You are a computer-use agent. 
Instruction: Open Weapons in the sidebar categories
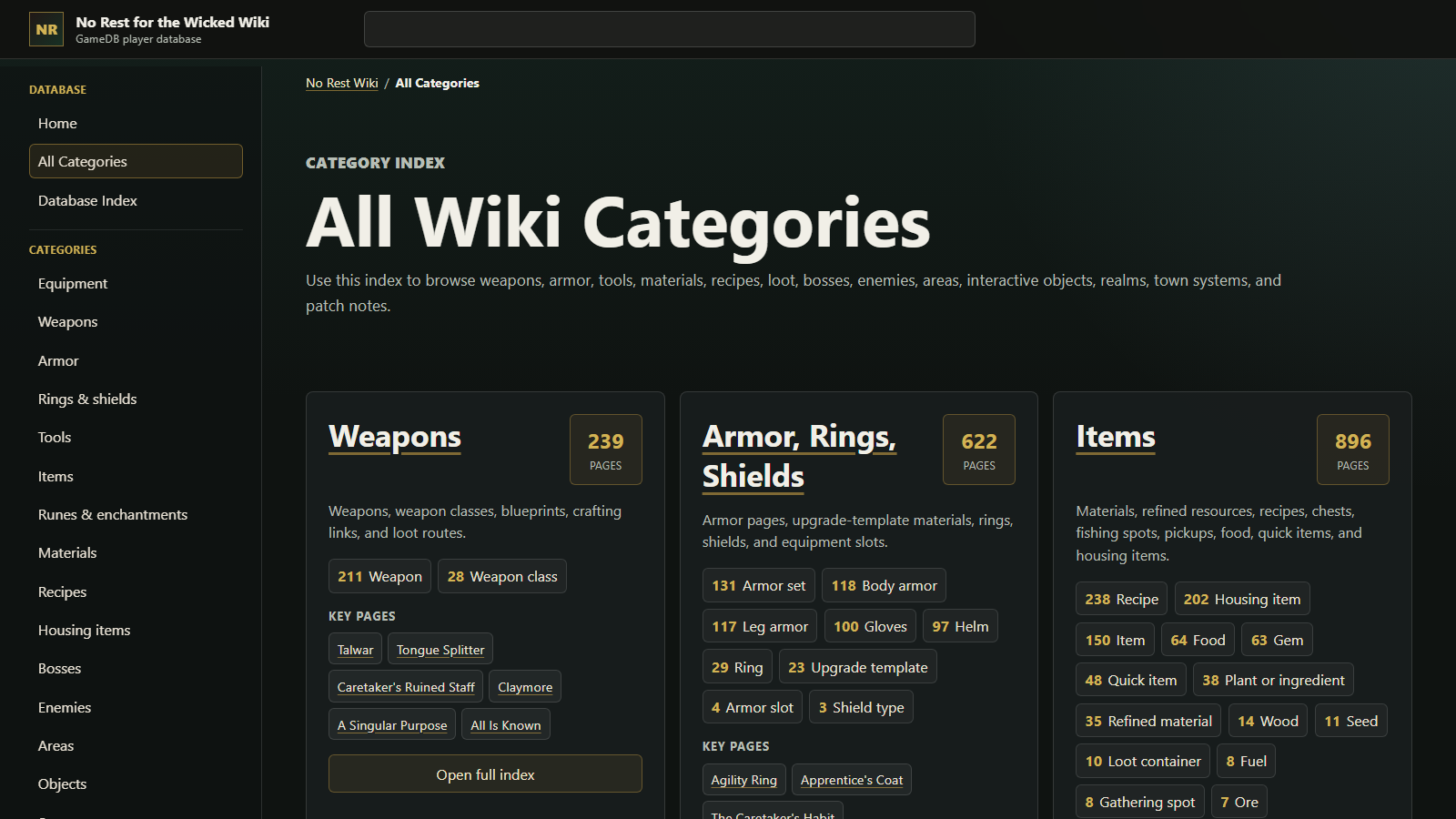coord(136,321)
